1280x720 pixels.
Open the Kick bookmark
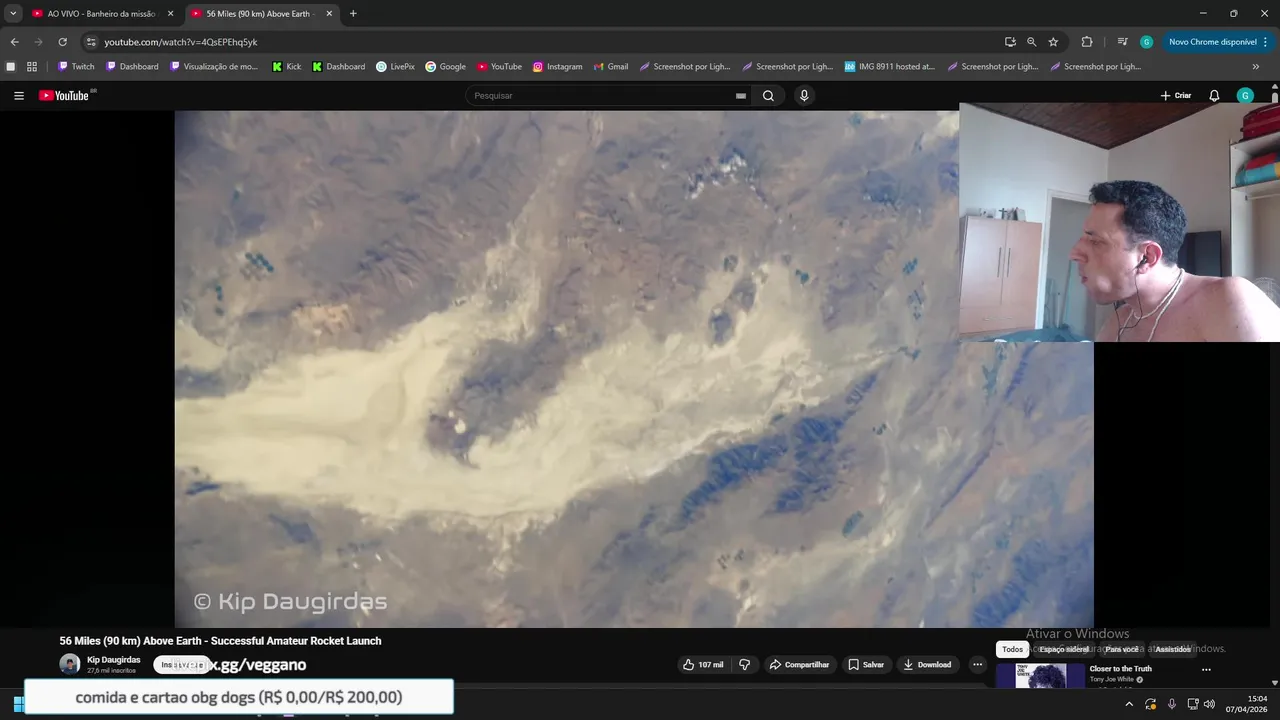coord(286,67)
